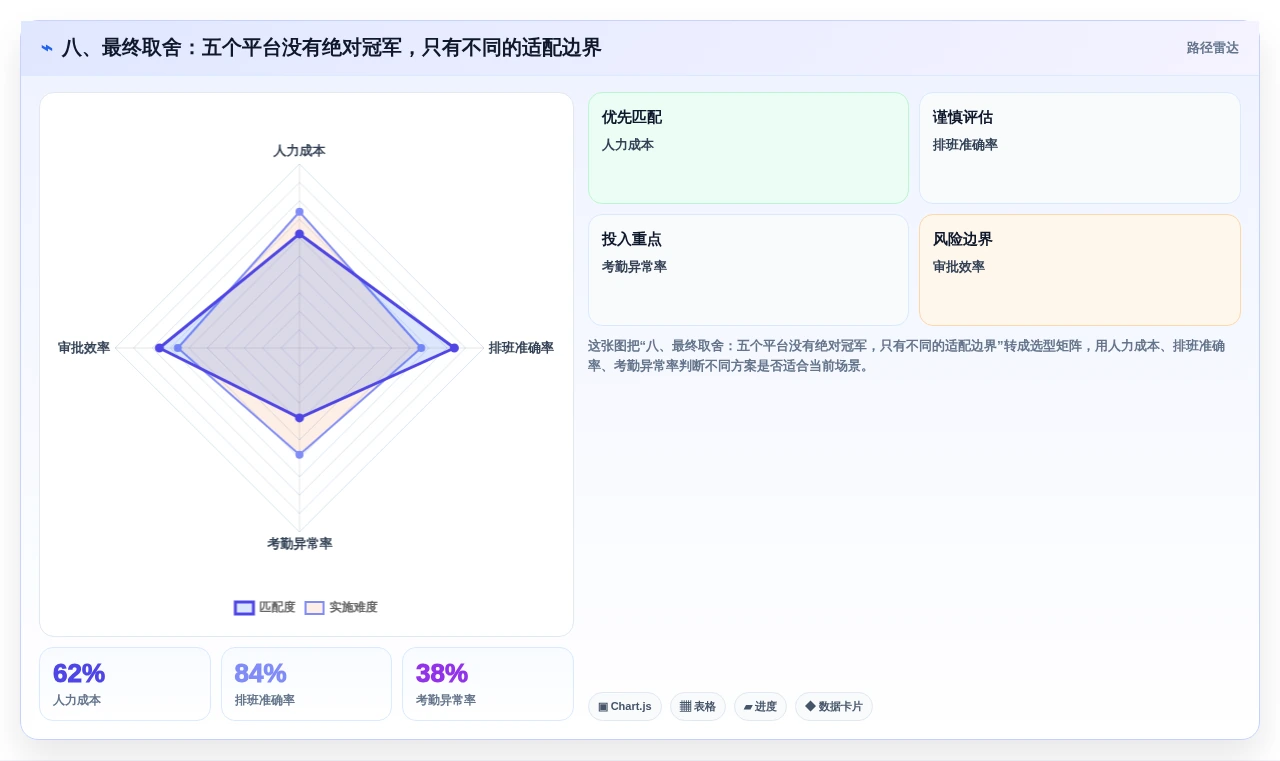
Task: Toggle the 匹配度 legend swatch
Action: tap(244, 608)
